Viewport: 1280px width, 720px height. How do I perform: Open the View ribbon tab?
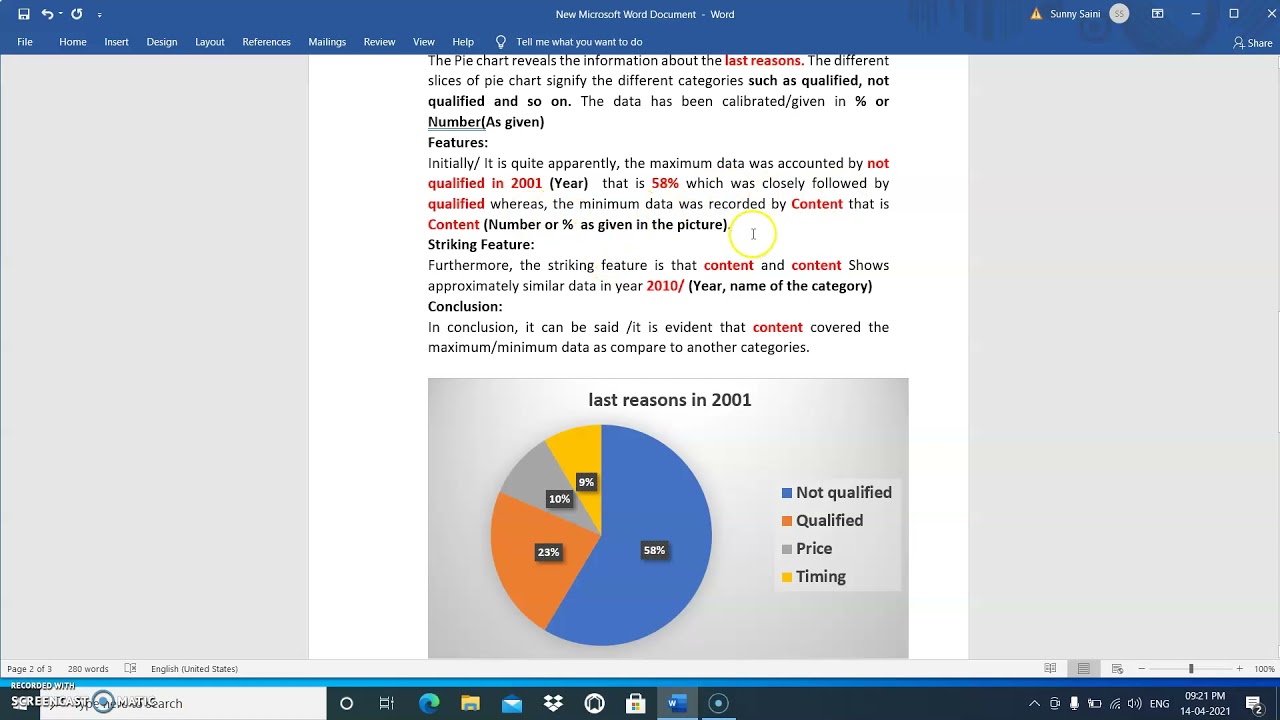point(424,42)
